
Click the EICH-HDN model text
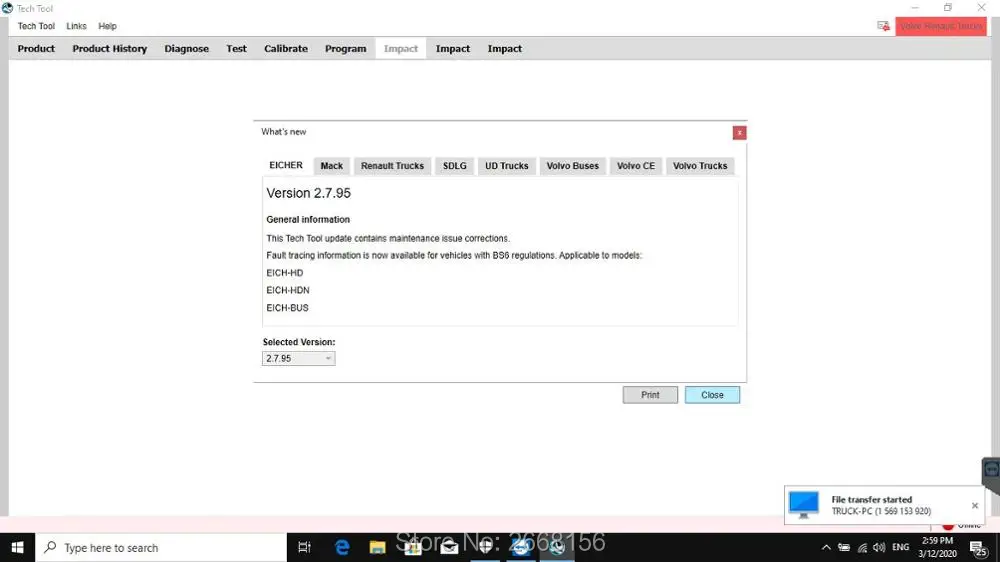click(288, 290)
